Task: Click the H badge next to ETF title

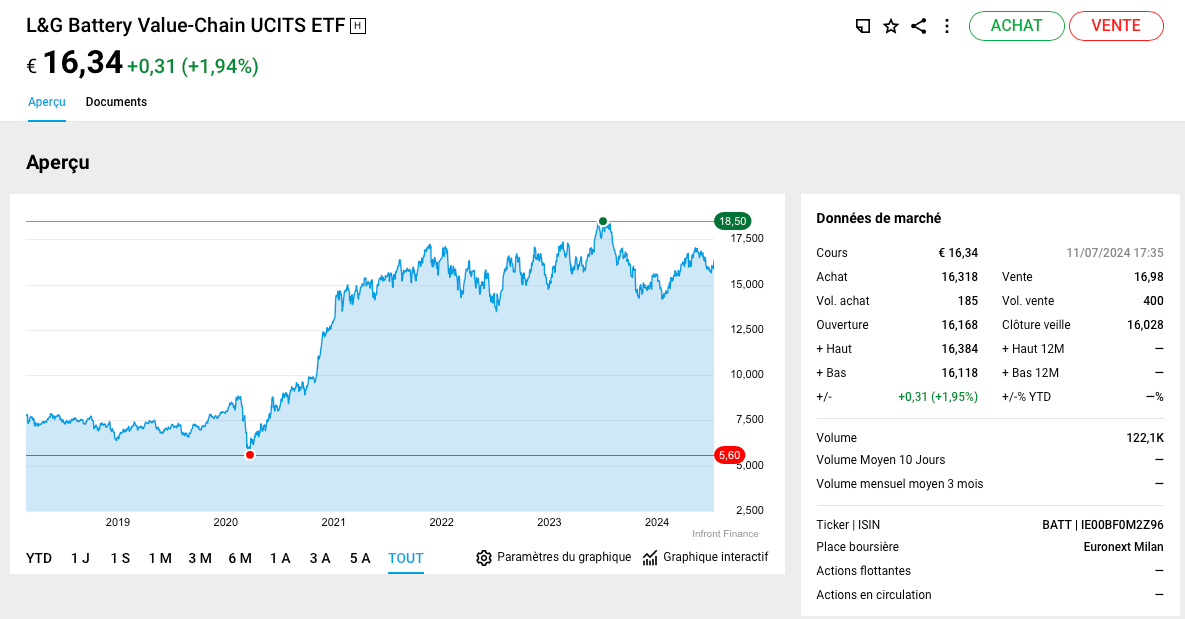Action: [358, 26]
